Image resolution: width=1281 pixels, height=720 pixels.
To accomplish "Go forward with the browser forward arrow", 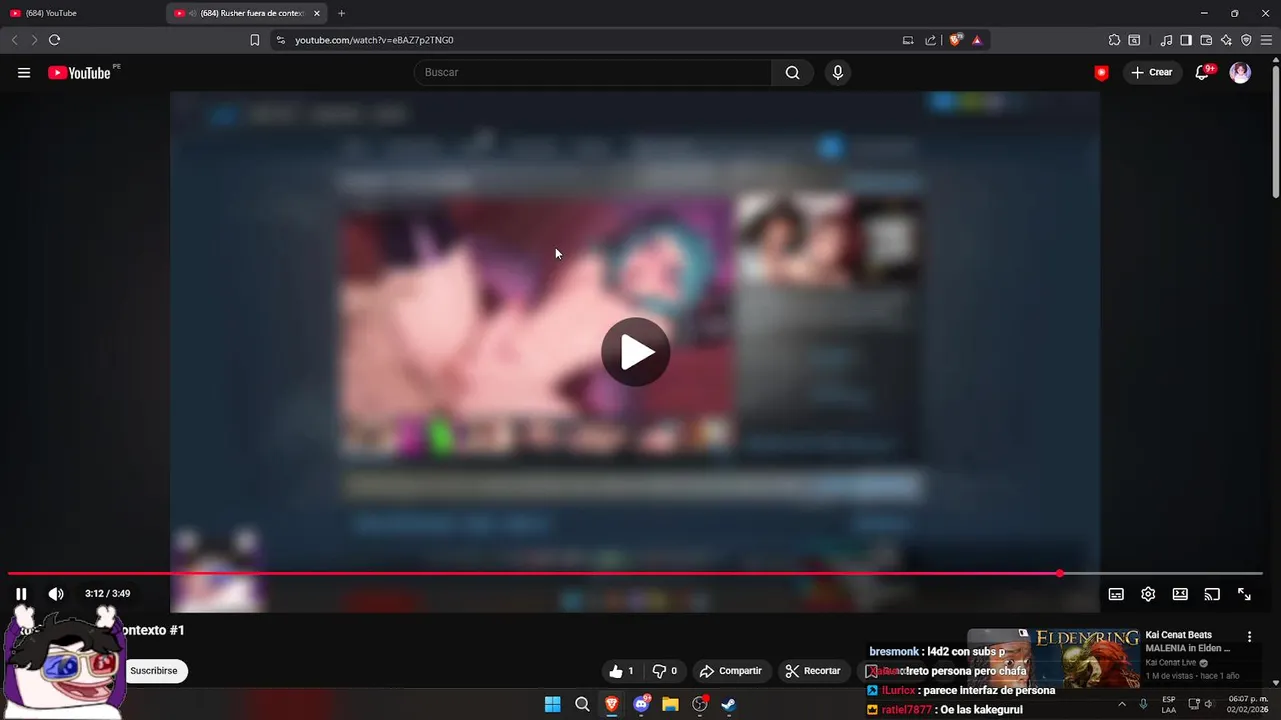I will (34, 40).
